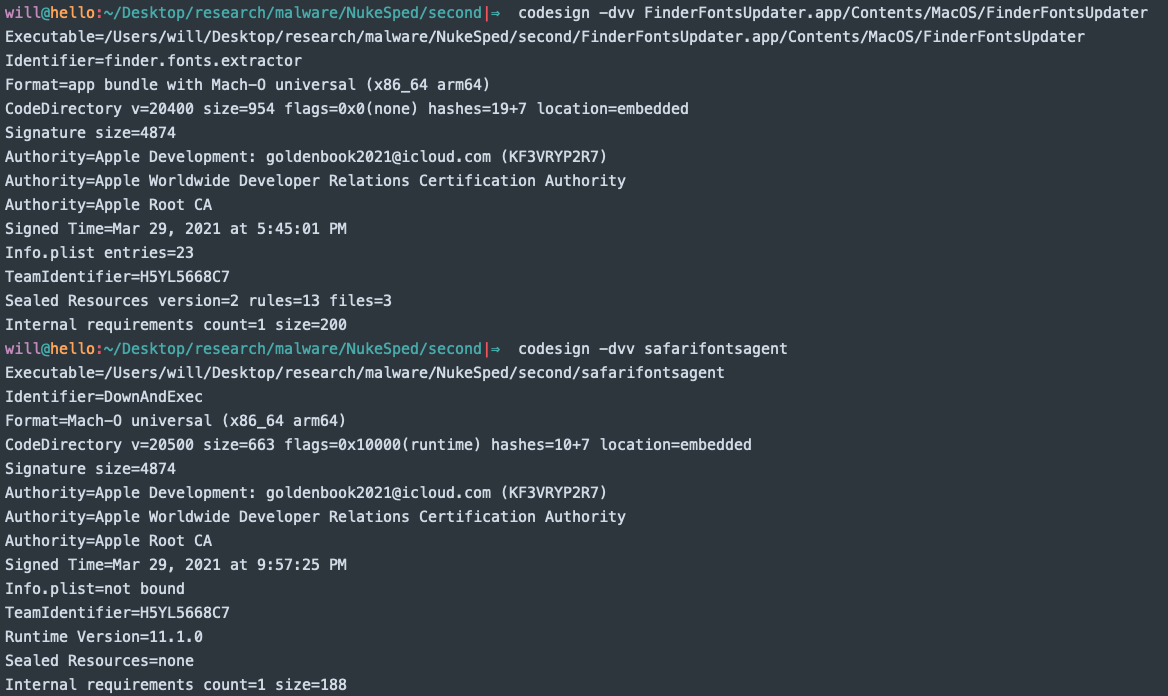Click the Format=app bundle output line

coord(247,85)
